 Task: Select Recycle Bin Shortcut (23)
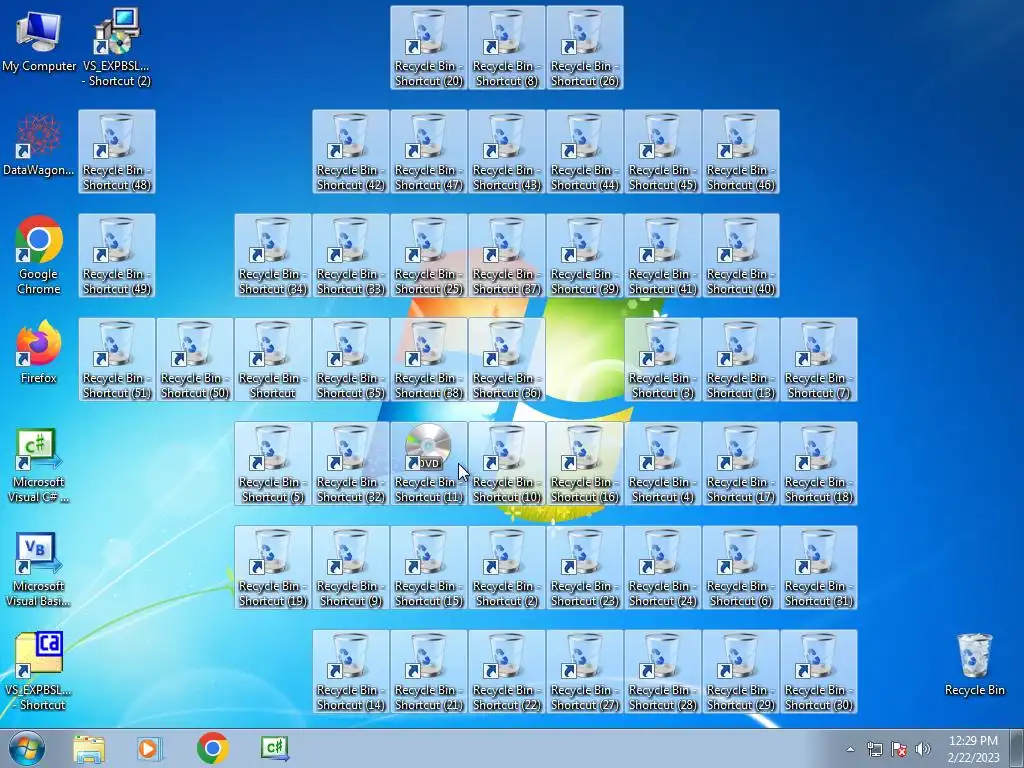584,568
